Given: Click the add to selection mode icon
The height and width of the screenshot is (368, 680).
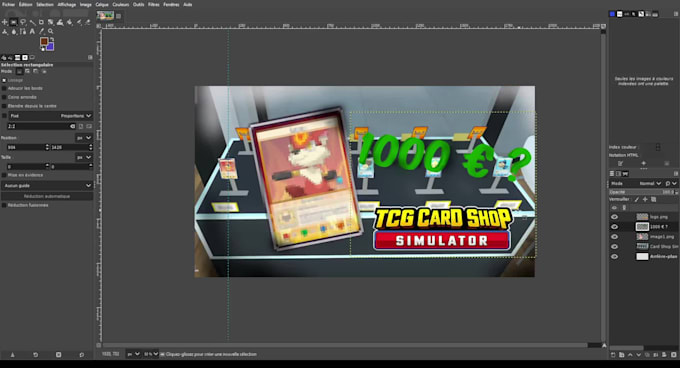Looking at the screenshot, I should pyautogui.click(x=27, y=71).
